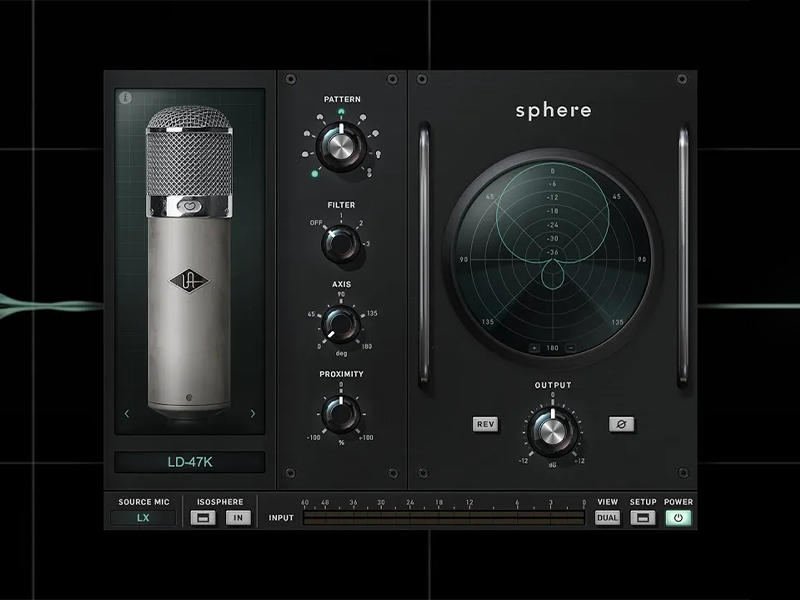The height and width of the screenshot is (600, 800).
Task: Click the Filter knob
Action: pyautogui.click(x=341, y=244)
